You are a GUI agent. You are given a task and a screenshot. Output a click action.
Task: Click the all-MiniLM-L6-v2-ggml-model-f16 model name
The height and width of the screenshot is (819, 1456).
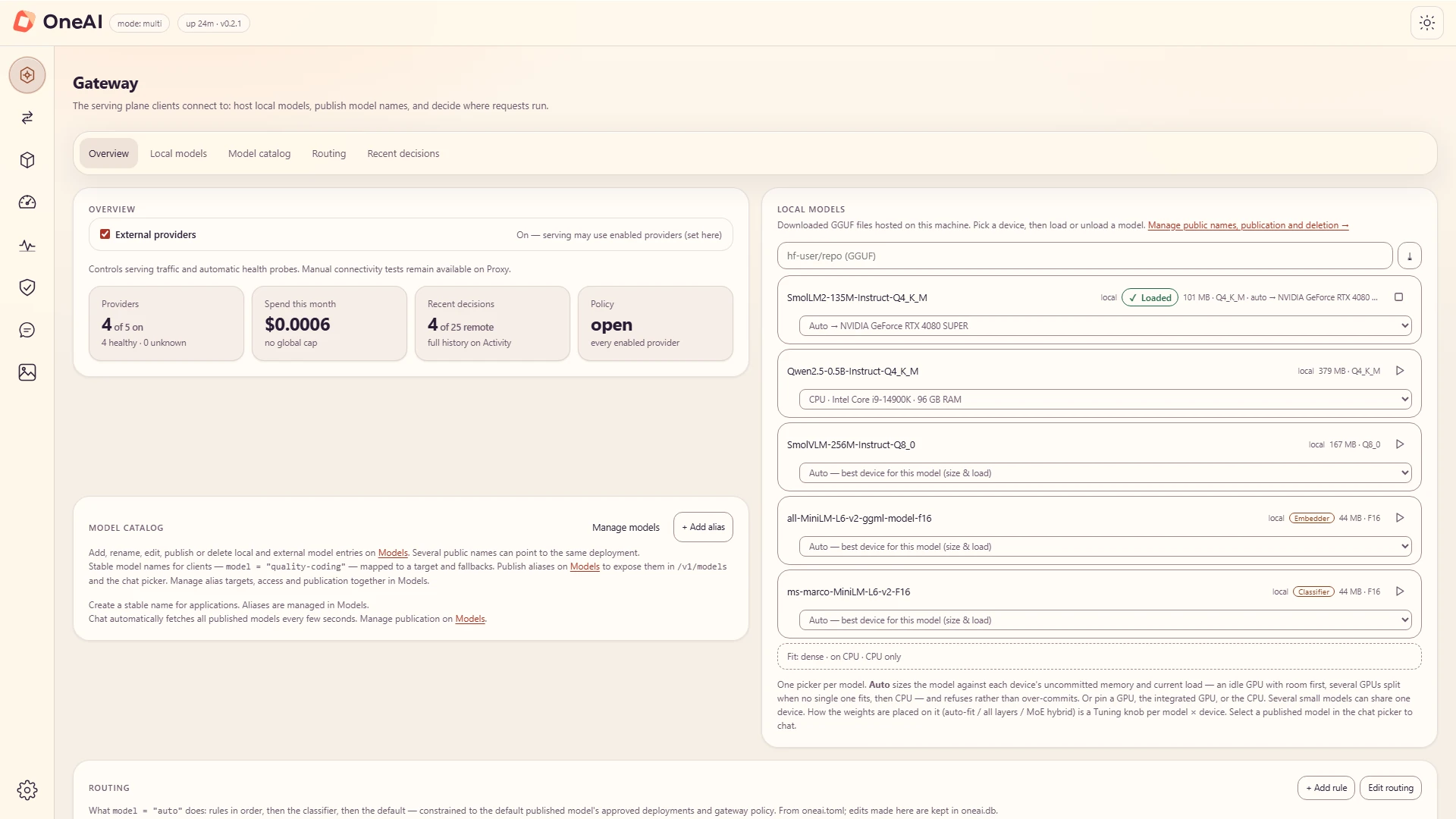click(859, 518)
